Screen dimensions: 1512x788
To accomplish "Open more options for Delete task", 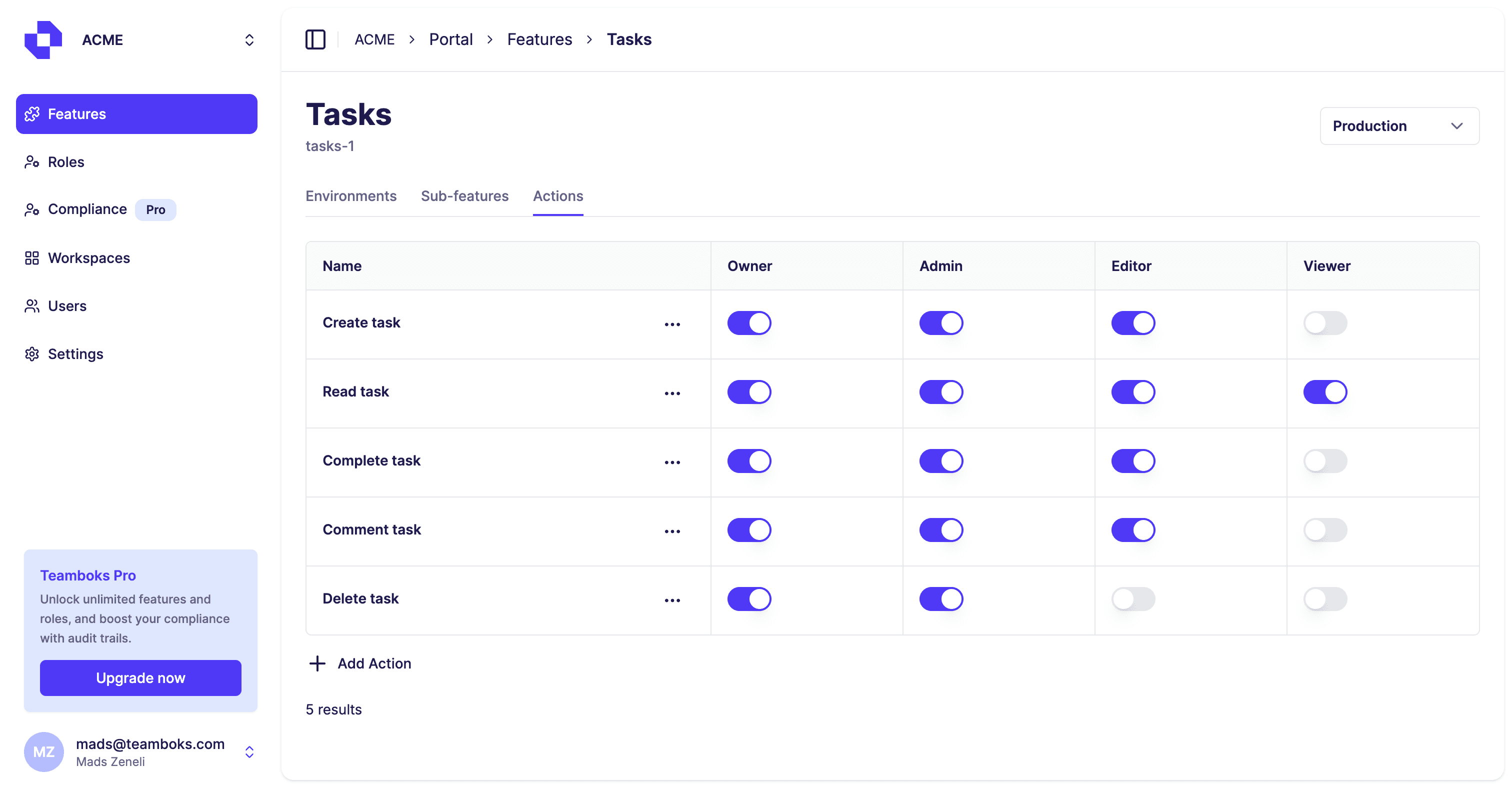I will [672, 599].
